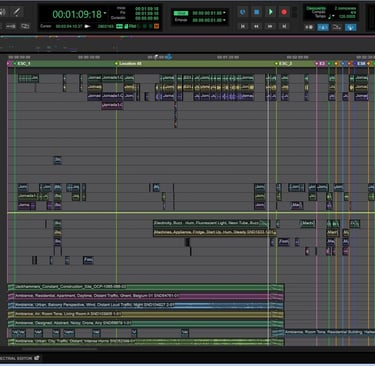
Task: Click the green icon in the counter status row
Action: tap(119, 26)
